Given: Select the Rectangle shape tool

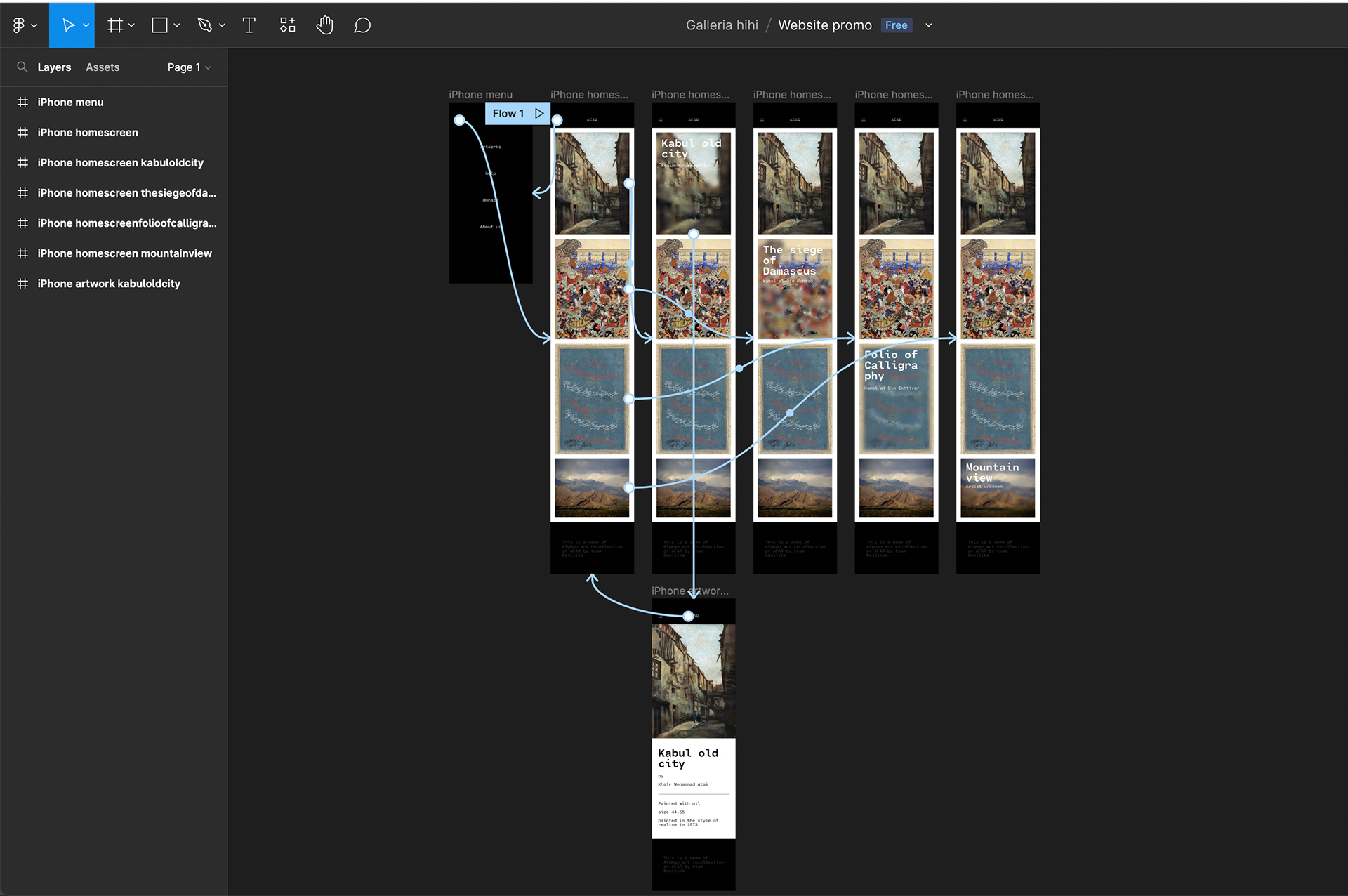Looking at the screenshot, I should click(160, 25).
